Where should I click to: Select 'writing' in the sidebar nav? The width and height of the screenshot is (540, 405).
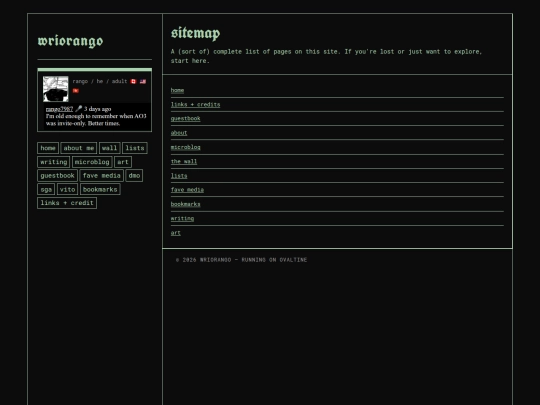click(x=54, y=162)
